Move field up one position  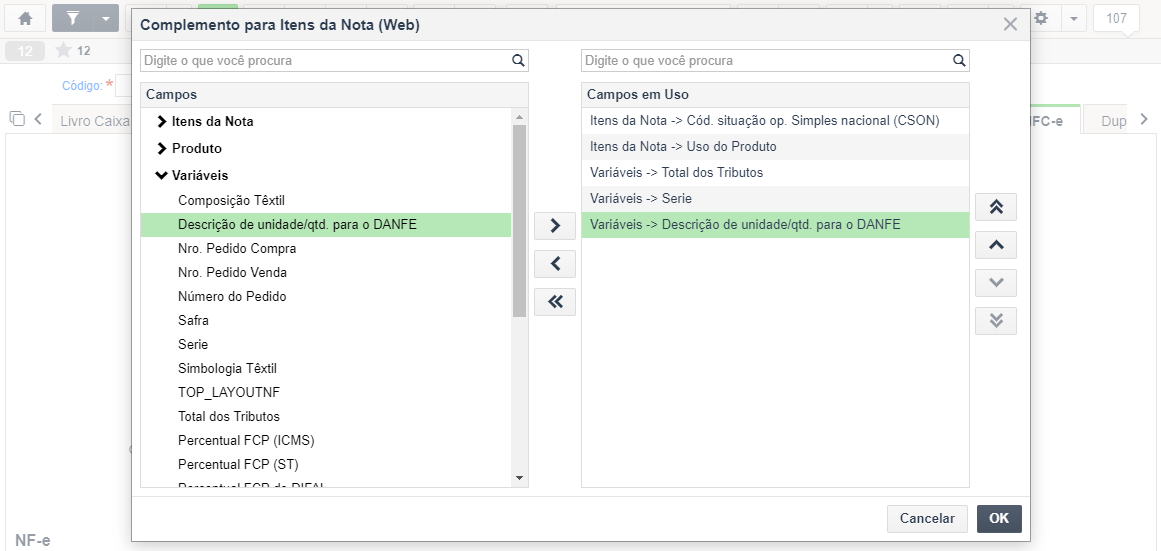tap(996, 245)
